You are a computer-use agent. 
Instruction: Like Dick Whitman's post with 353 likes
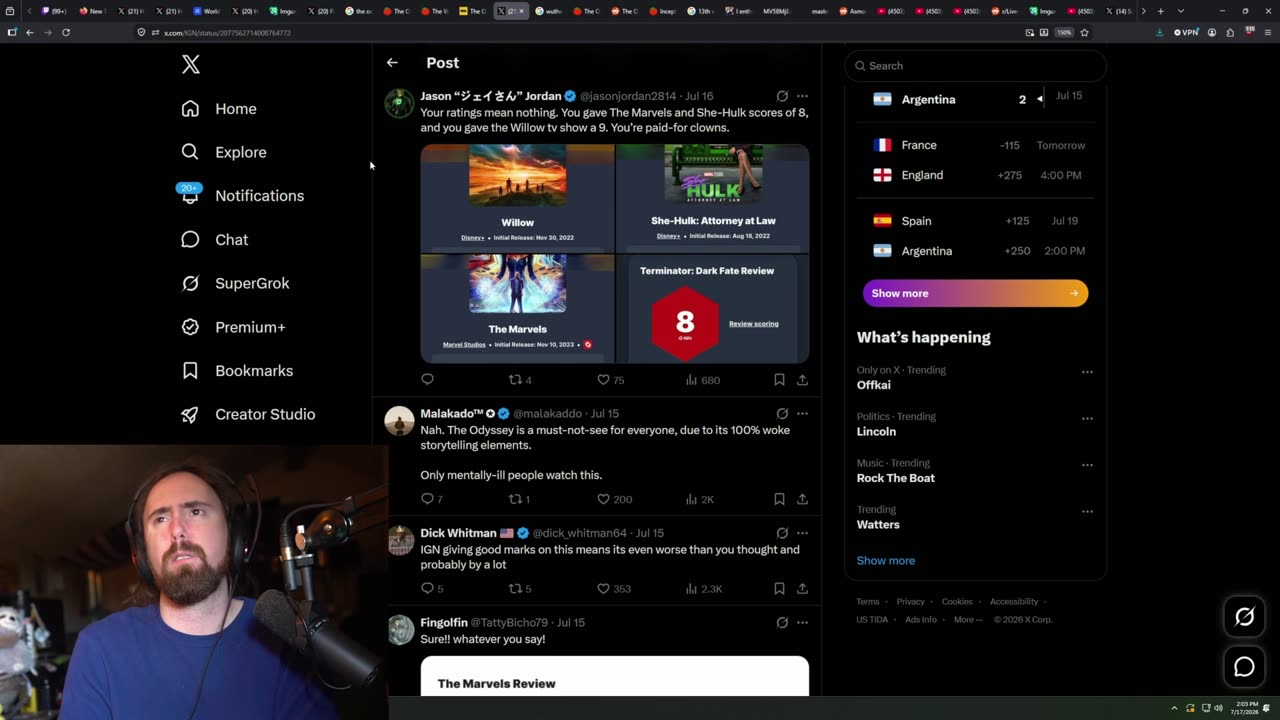coord(614,589)
